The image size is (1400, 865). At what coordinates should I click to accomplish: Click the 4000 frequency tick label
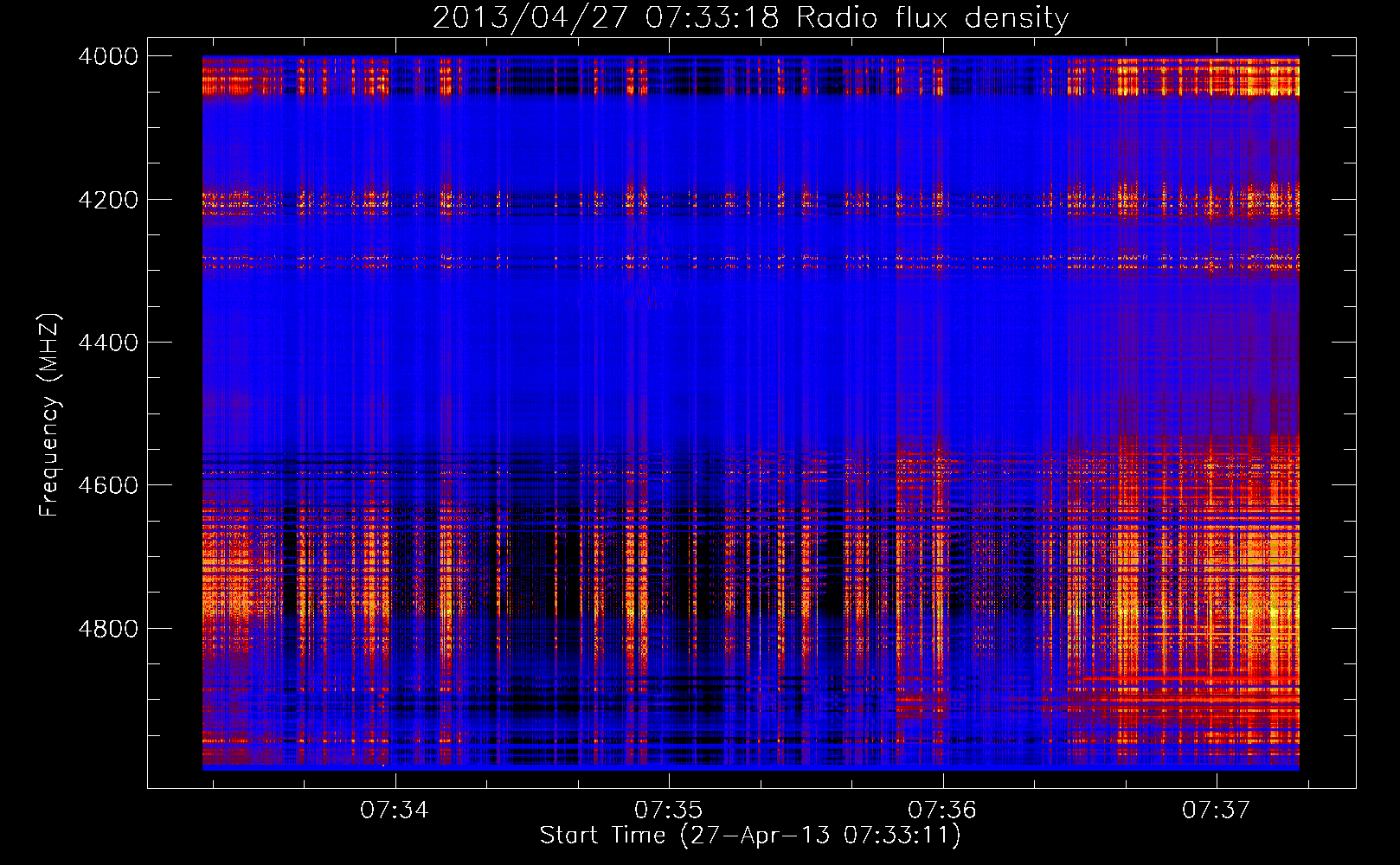click(x=108, y=56)
